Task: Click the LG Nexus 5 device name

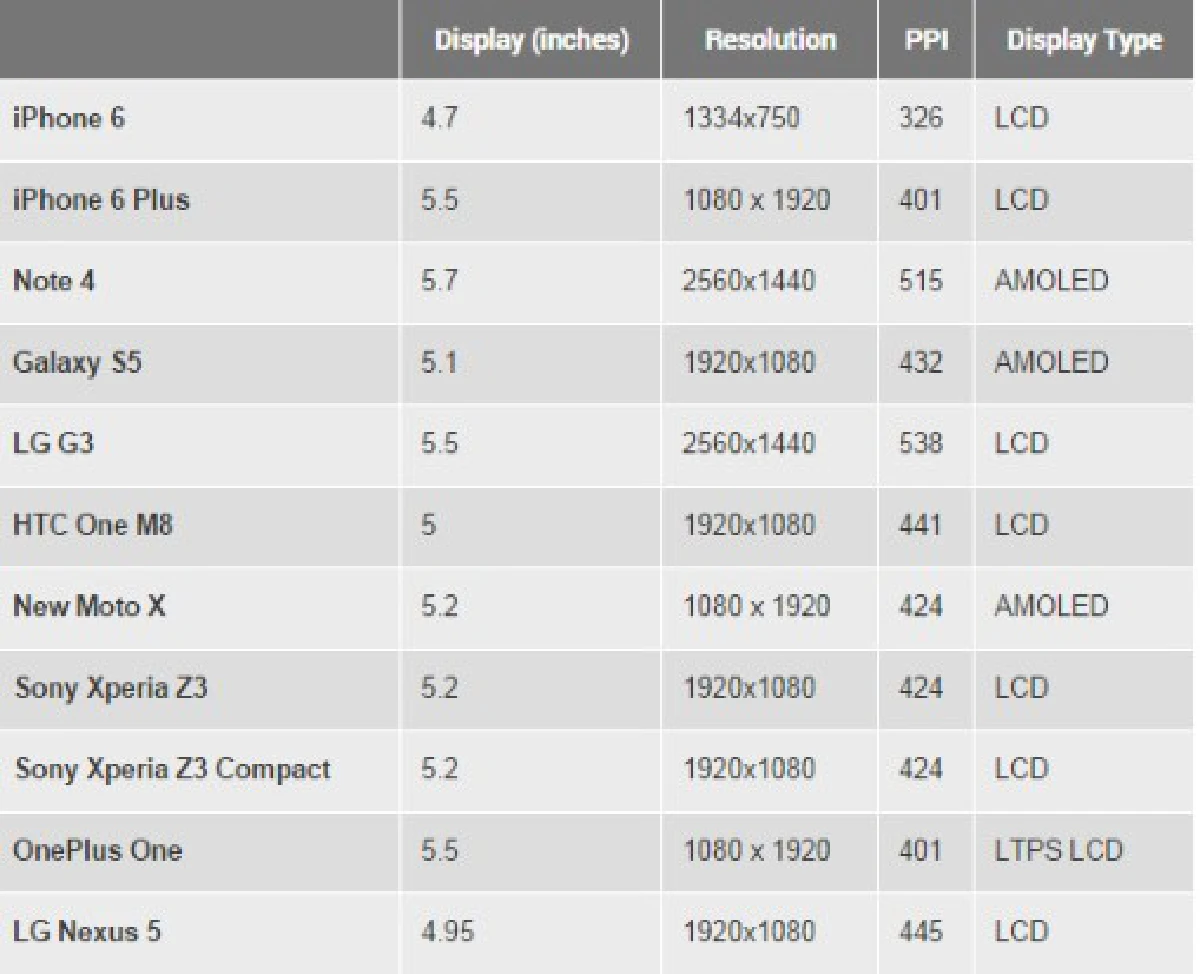Action: [x=86, y=933]
